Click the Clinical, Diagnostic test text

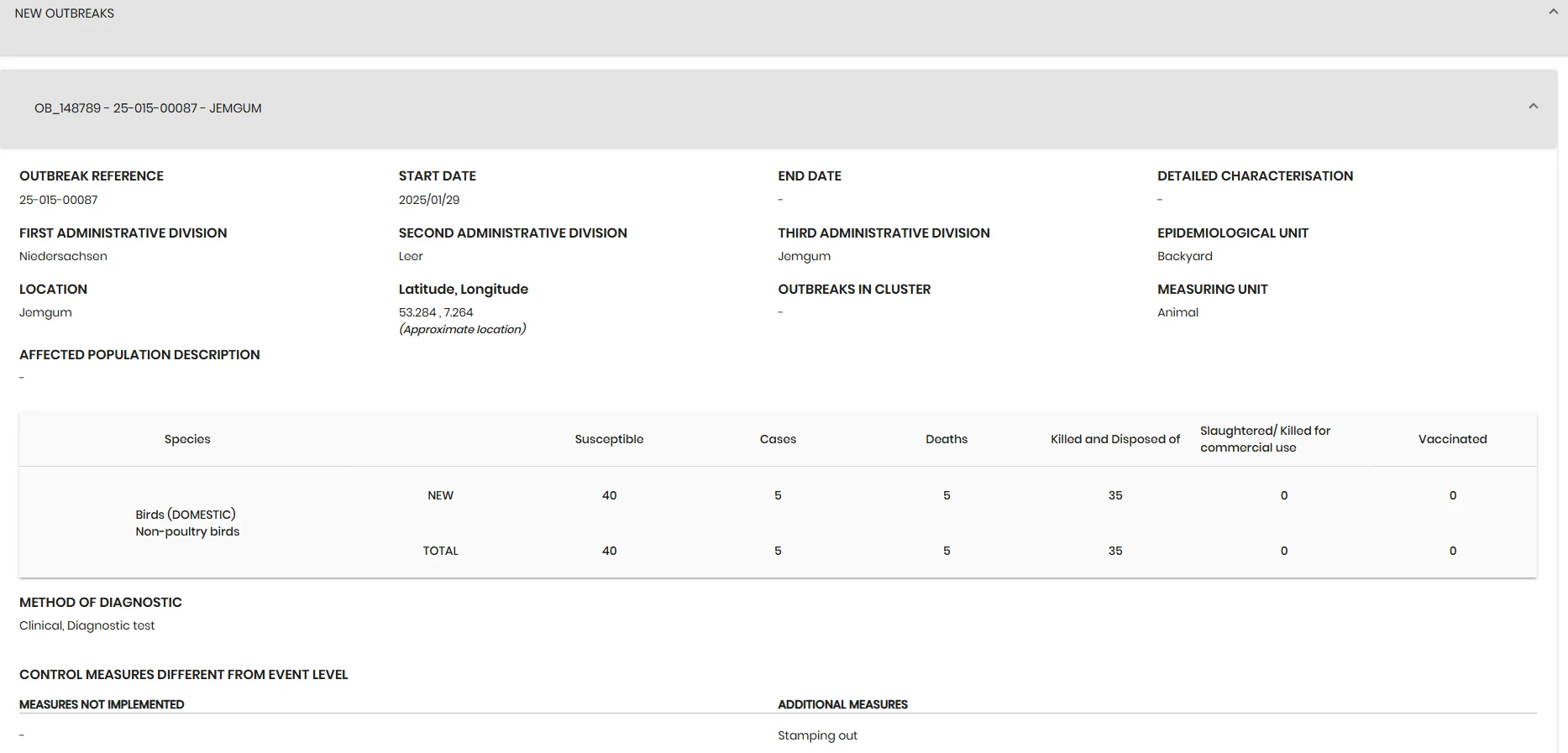click(x=87, y=625)
